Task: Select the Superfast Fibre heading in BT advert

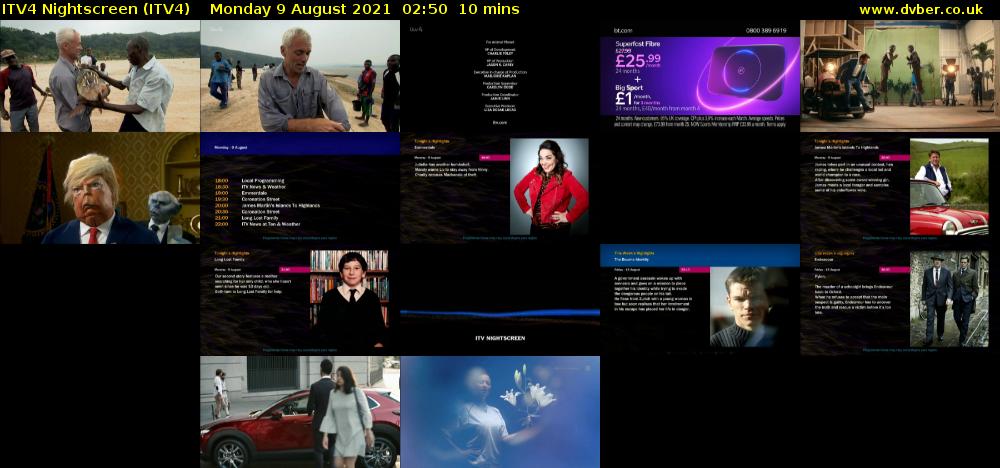Action: (638, 44)
